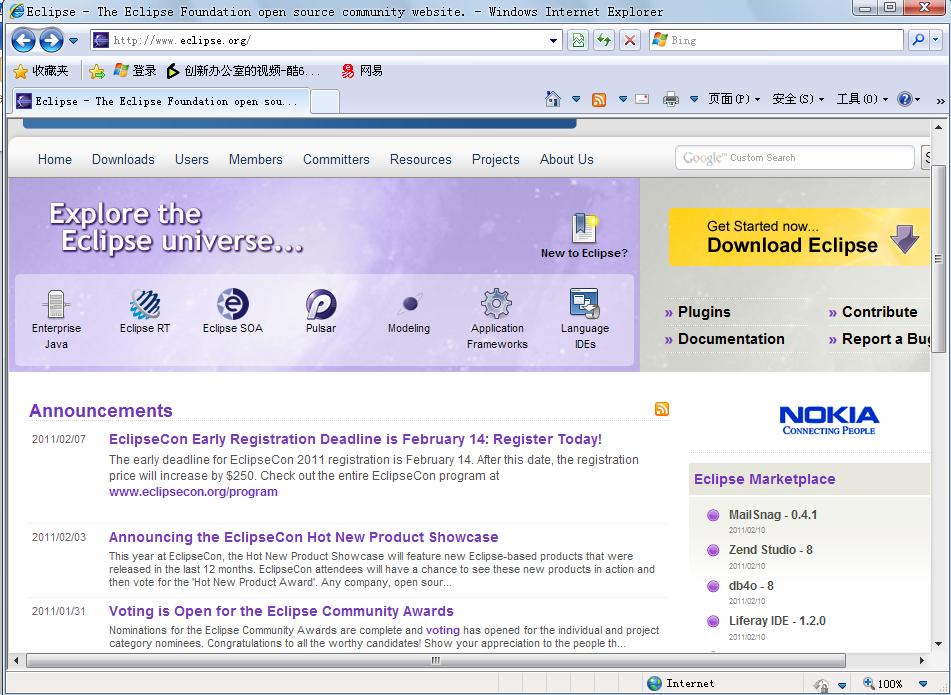Open the Enterprise Java server icon
The image size is (951, 695).
coord(56,303)
